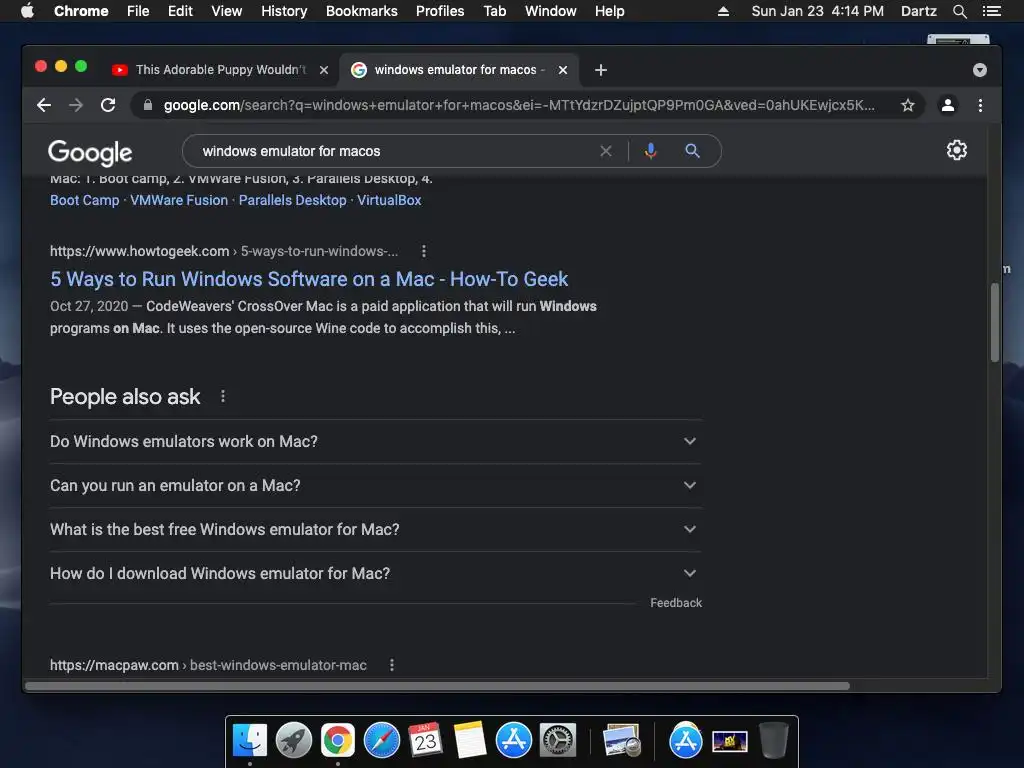
Task: Select the 'windows emulator for macos' tab
Action: point(458,70)
